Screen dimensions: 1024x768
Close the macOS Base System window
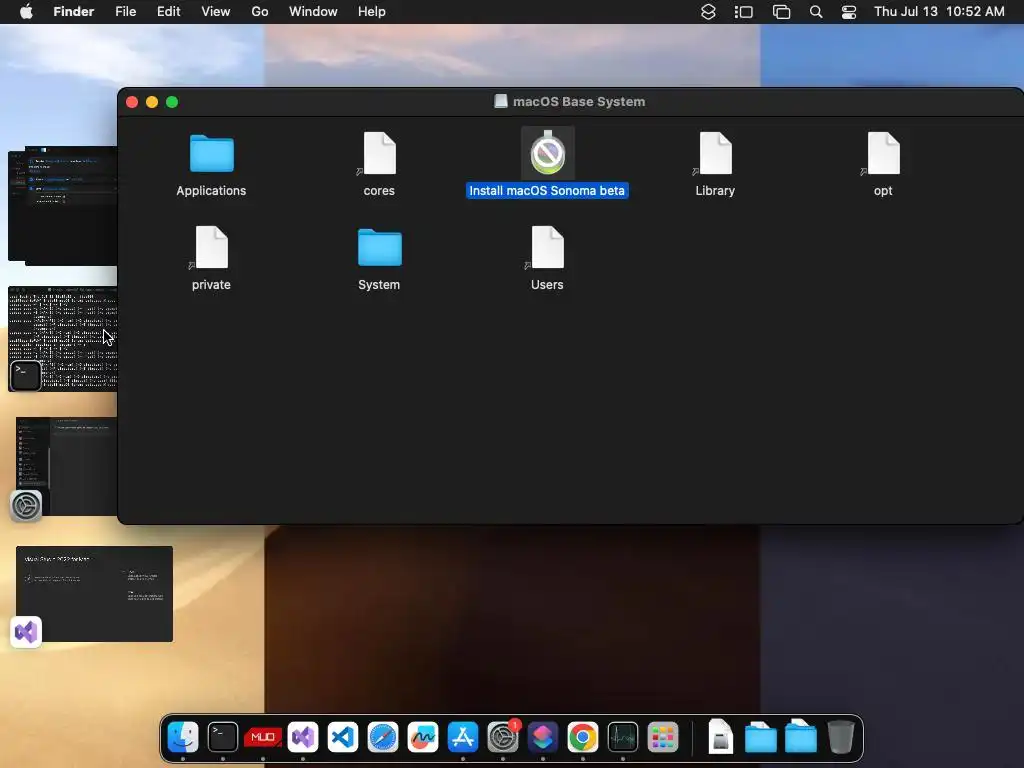[132, 102]
